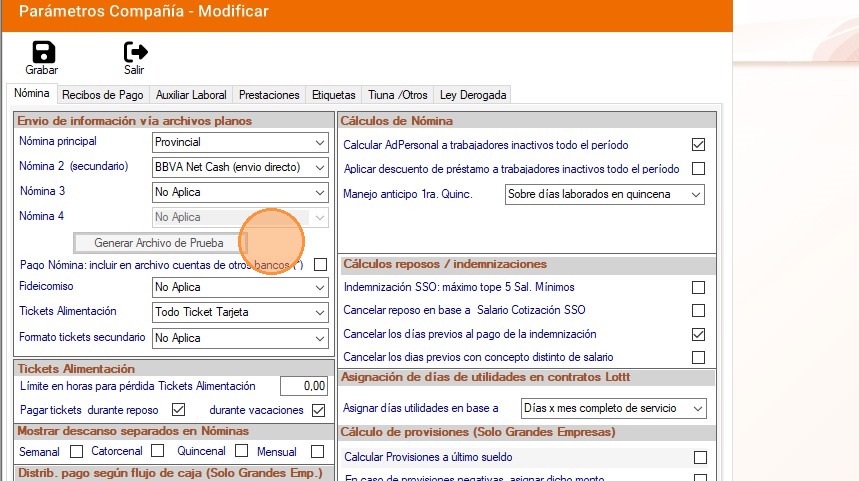
Task: Enable Aplicar descuento de préstamo a inactivos
Action: tap(698, 169)
